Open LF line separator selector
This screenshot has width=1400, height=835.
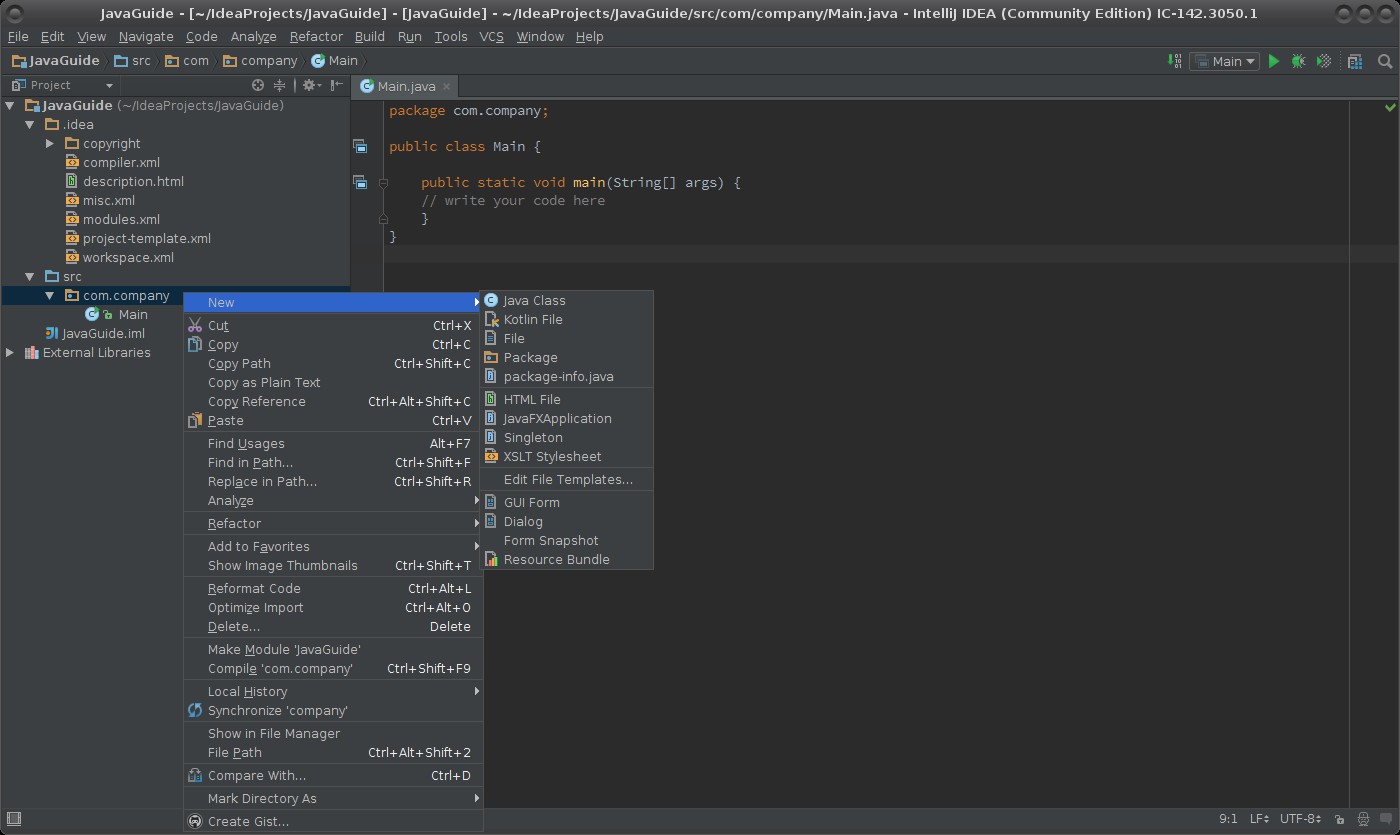[x=1260, y=820]
